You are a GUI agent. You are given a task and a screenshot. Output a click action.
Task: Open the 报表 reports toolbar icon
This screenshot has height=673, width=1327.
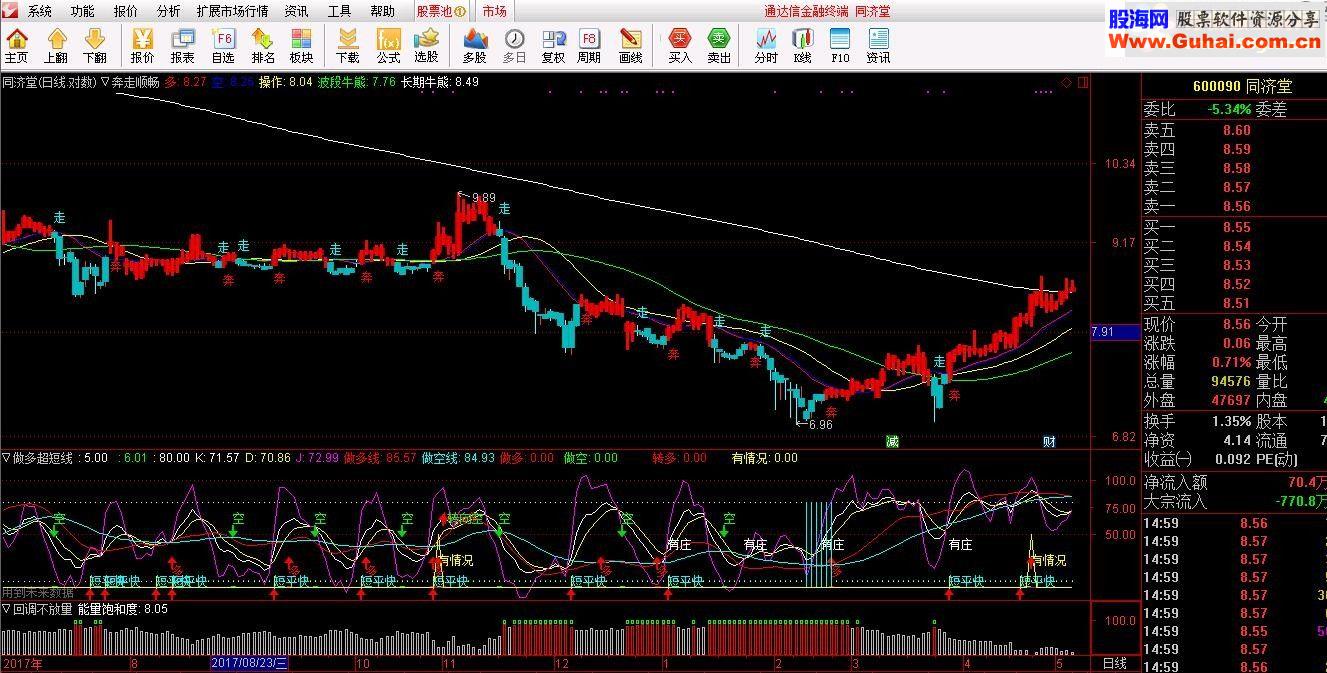[183, 46]
